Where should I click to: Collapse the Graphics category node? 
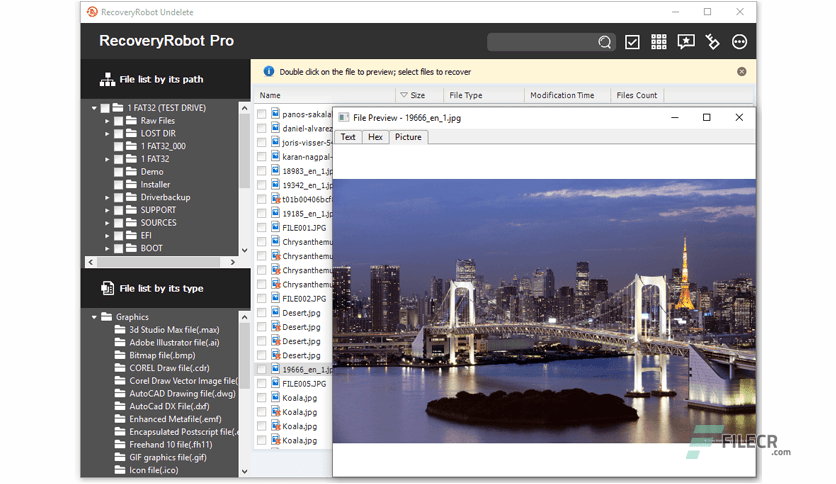tap(94, 317)
